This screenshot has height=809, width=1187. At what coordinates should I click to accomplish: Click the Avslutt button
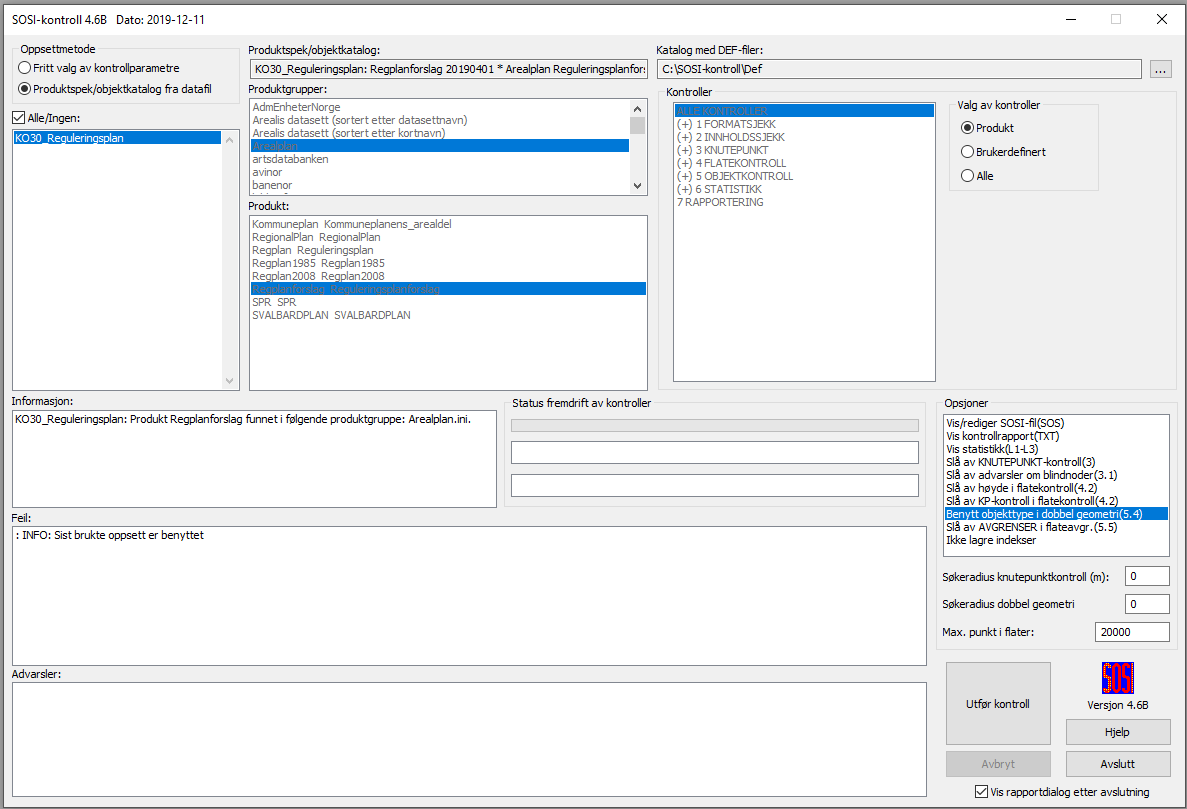1117,764
